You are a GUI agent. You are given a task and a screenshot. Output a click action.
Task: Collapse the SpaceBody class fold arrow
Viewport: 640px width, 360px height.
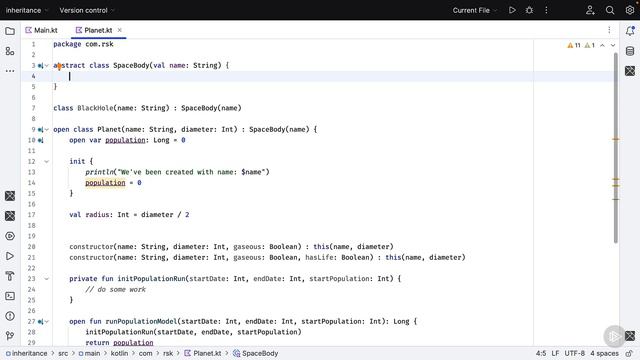click(47, 65)
